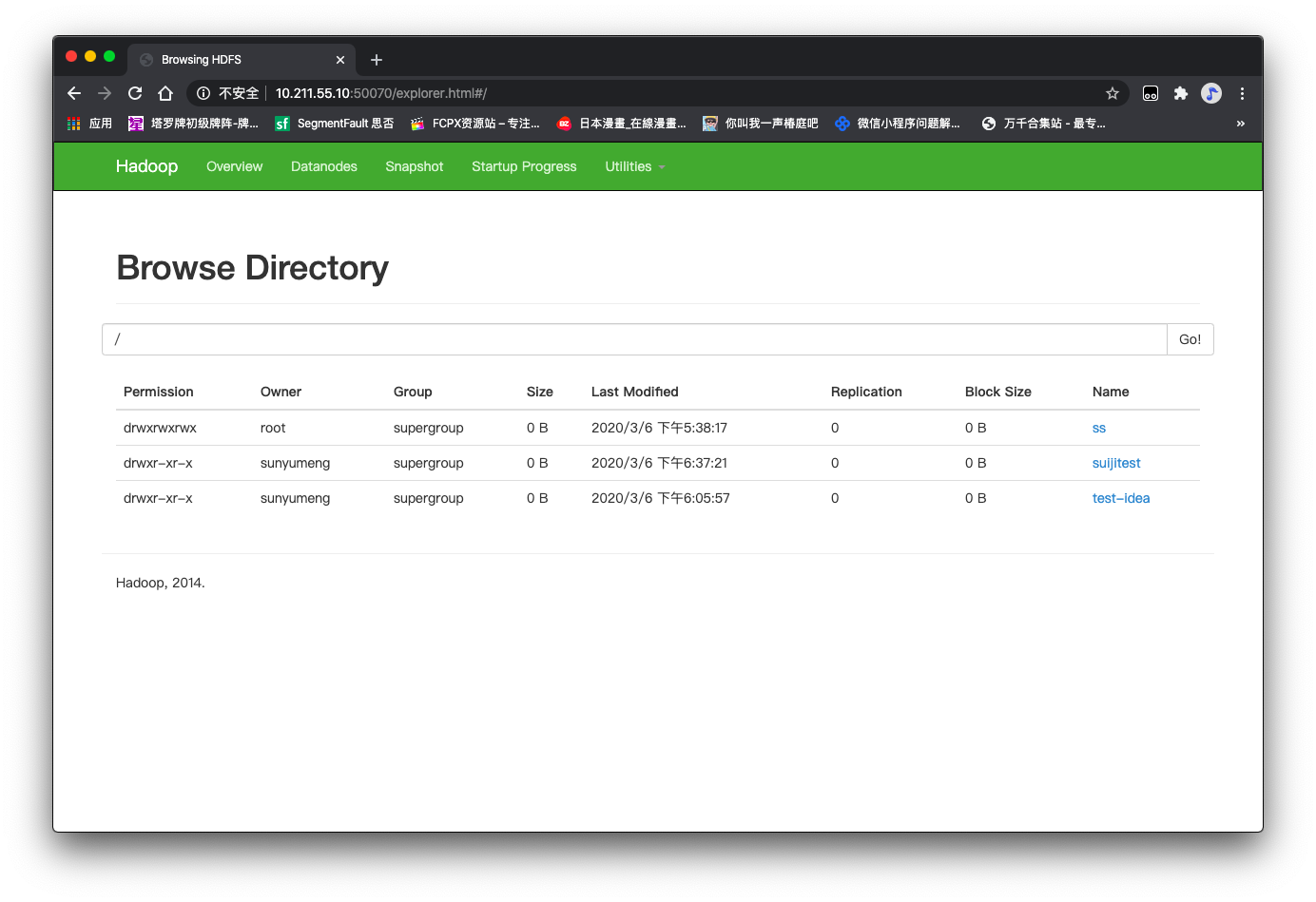Image resolution: width=1316 pixels, height=902 pixels.
Task: Click the browser back arrow
Action: click(74, 93)
